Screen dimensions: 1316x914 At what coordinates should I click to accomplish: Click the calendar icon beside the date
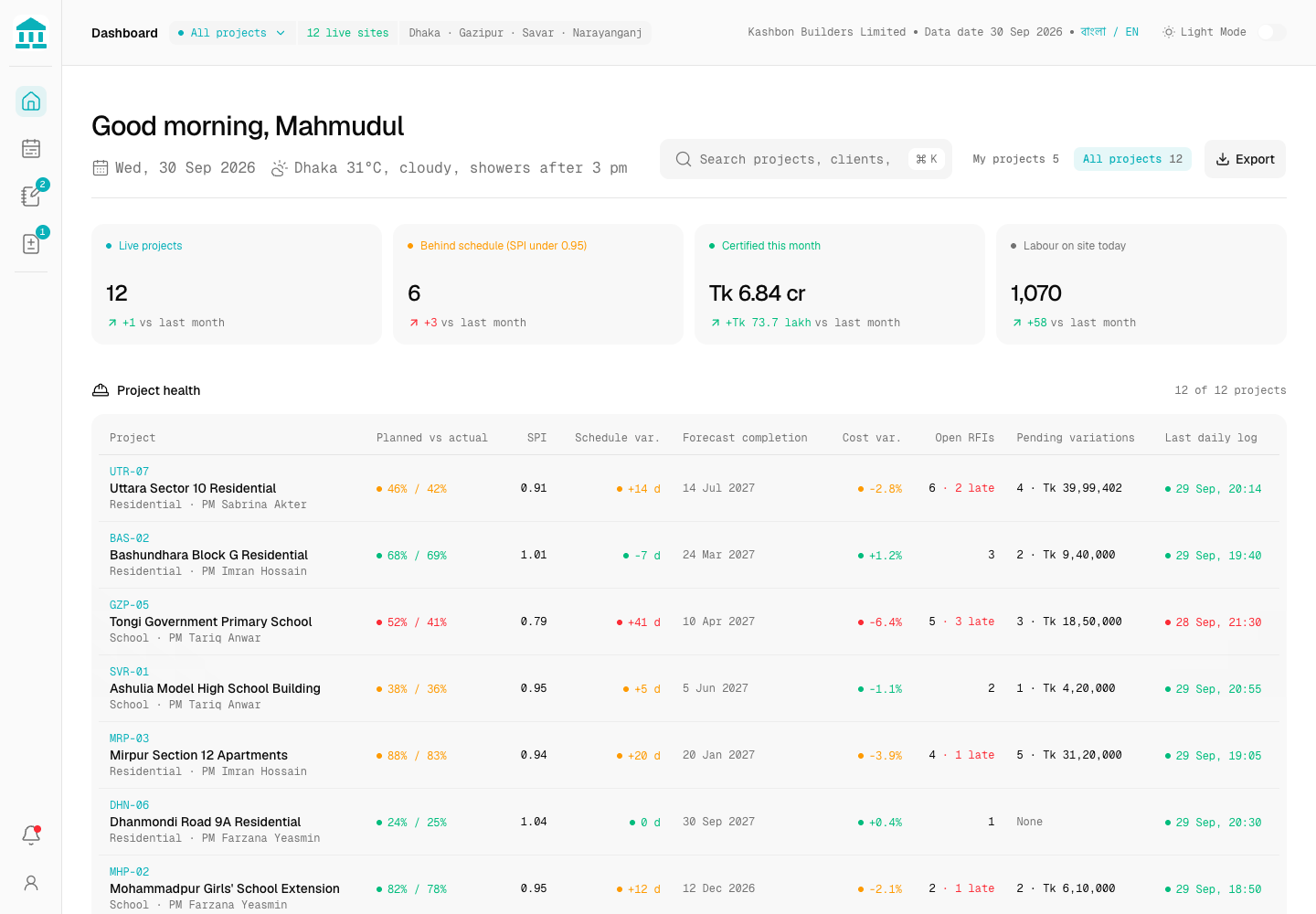point(101,168)
